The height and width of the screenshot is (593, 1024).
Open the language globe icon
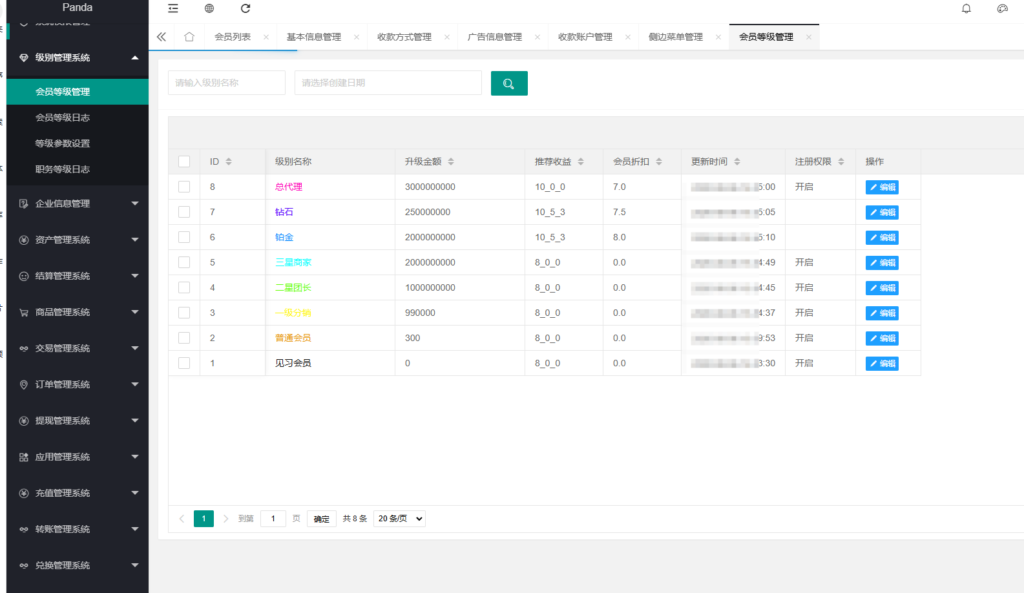tap(209, 8)
